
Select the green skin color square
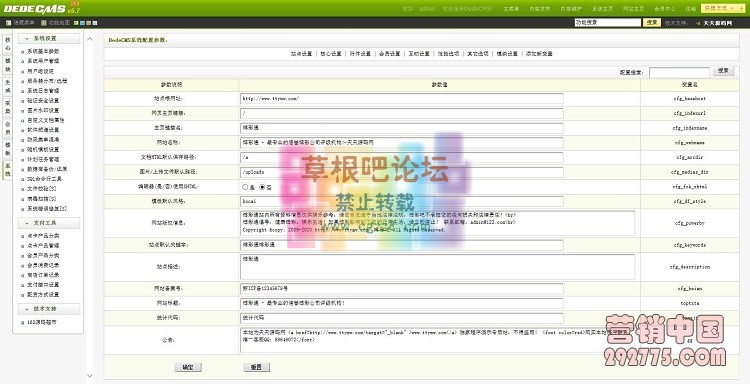tap(76, 22)
